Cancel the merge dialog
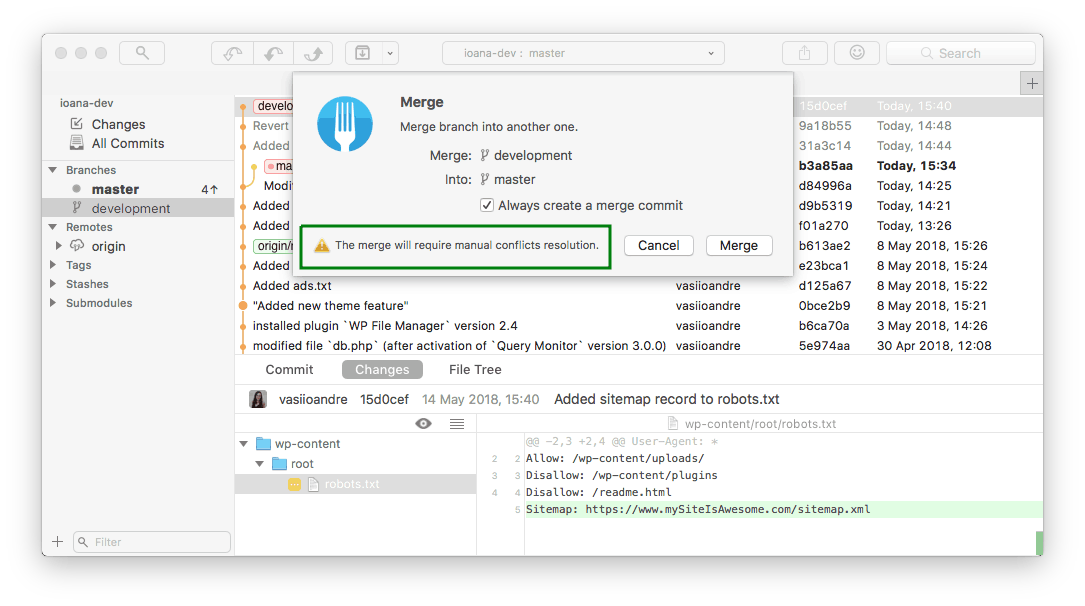This screenshot has height=606, width=1085. point(658,245)
